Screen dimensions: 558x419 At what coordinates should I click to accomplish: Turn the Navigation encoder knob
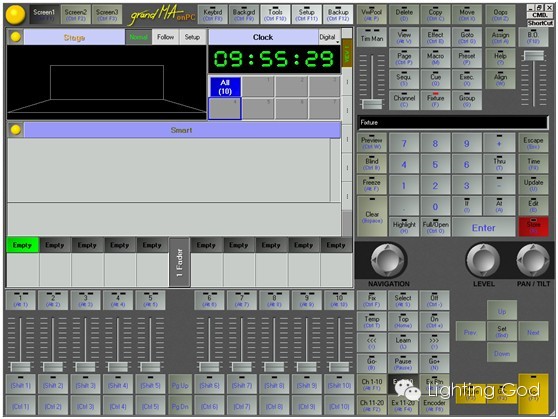388,260
